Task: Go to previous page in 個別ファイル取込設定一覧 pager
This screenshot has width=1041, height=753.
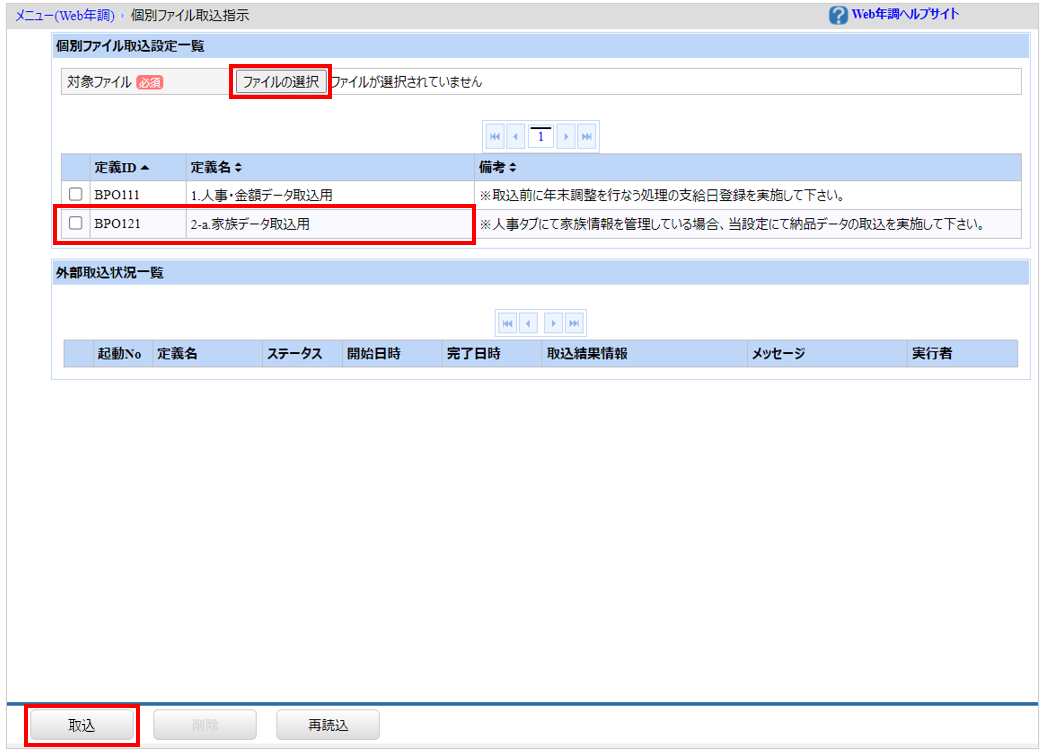Action: (x=515, y=137)
